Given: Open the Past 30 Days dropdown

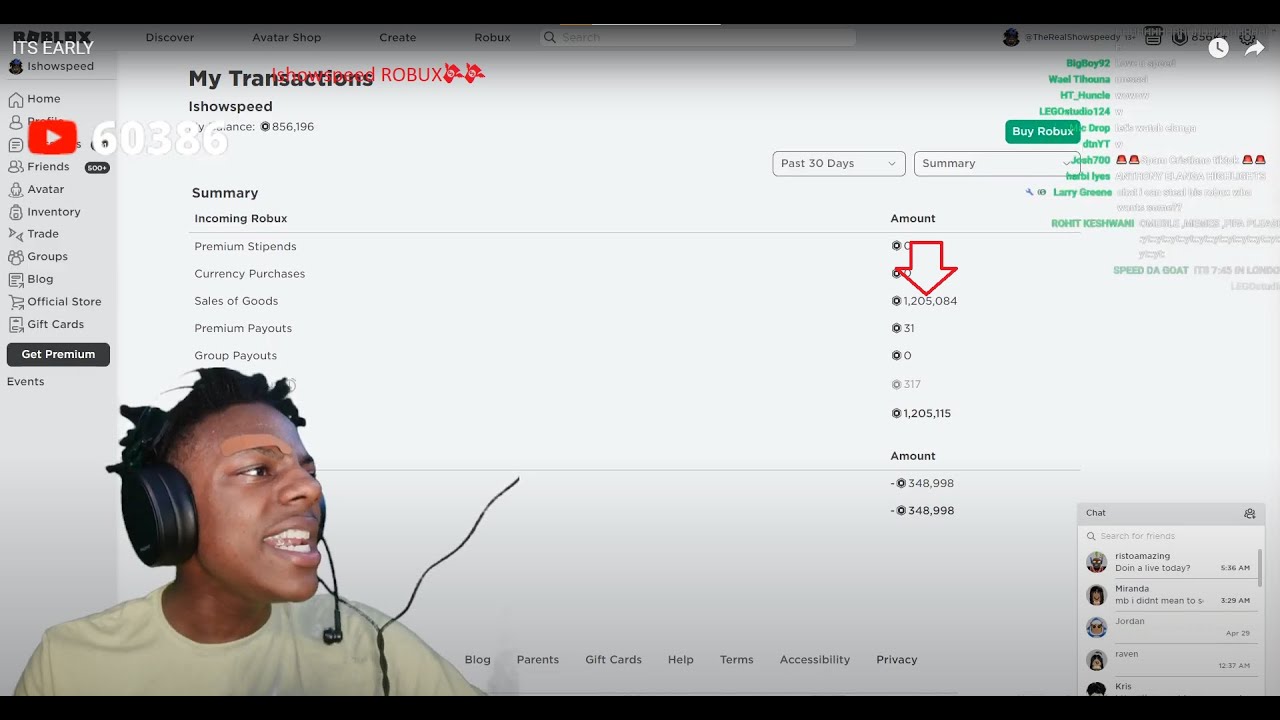Looking at the screenshot, I should pyautogui.click(x=839, y=163).
